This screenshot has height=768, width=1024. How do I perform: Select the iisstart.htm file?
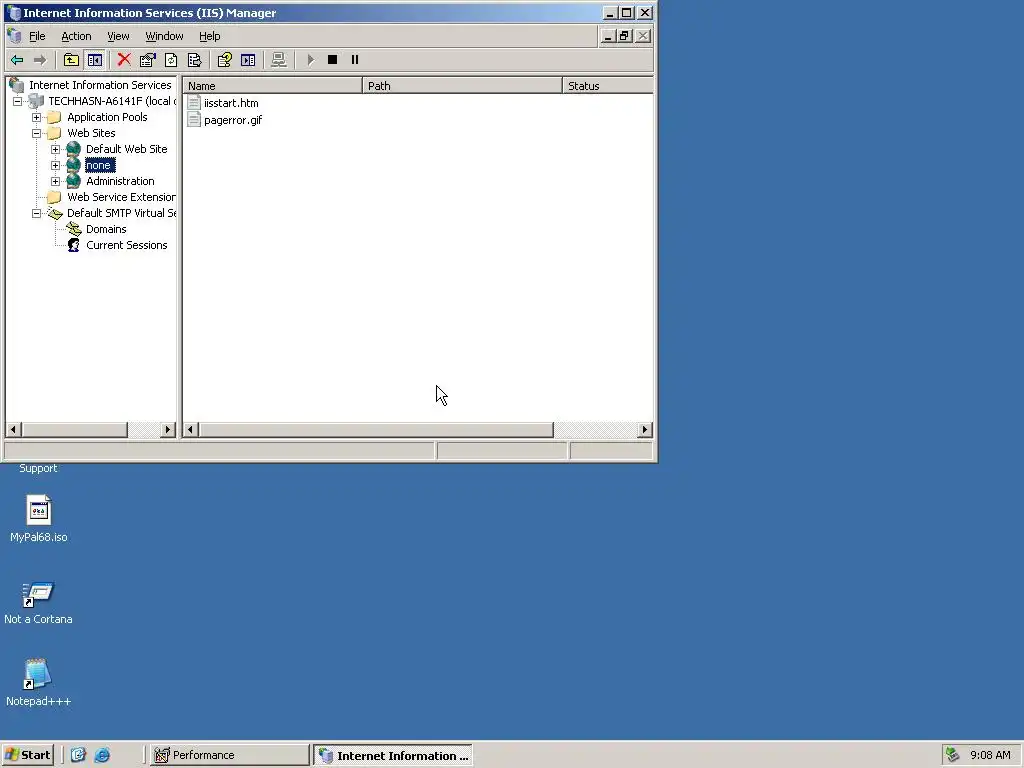[231, 103]
